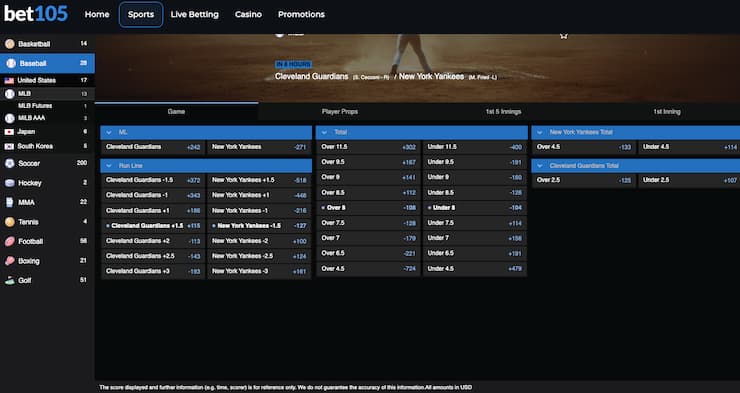Open the Golf sport icon
The width and height of the screenshot is (740, 393).
coord(9,280)
